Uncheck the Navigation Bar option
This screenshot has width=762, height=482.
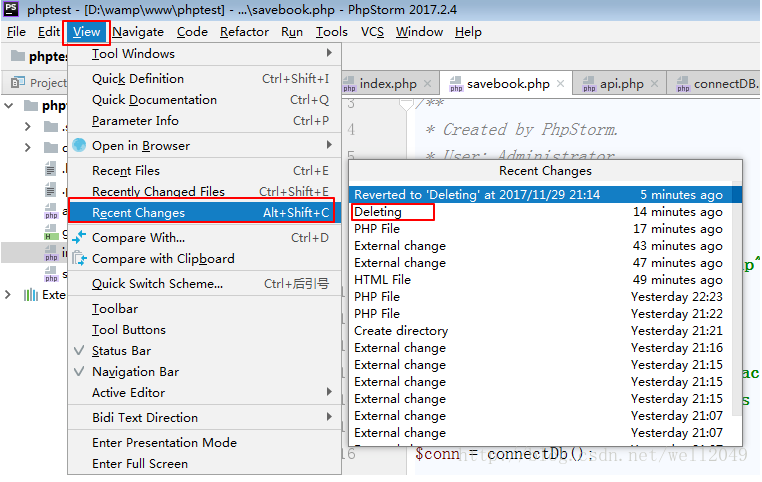[x=205, y=371]
